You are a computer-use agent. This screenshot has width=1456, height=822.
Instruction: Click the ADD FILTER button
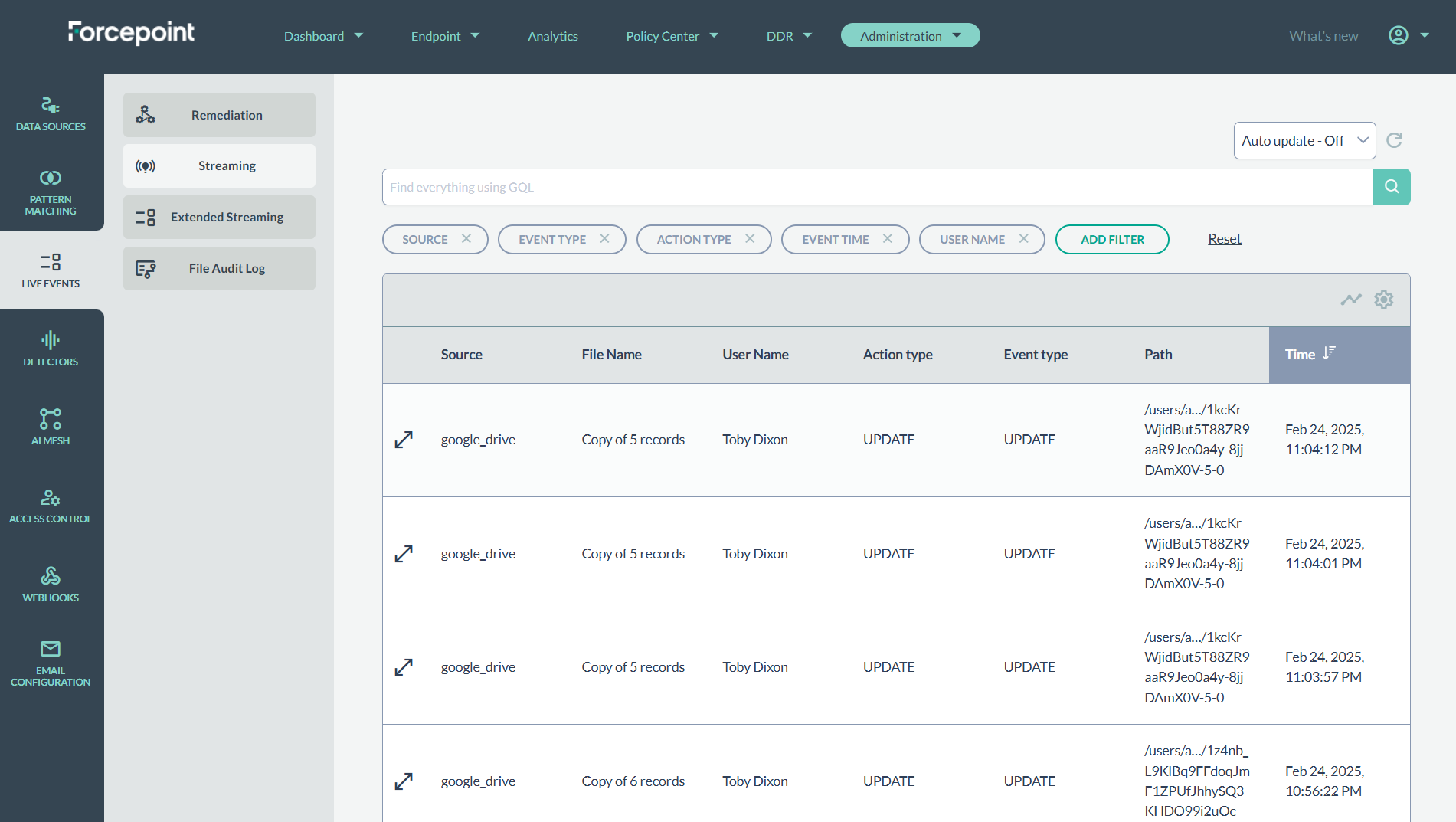click(x=1111, y=239)
